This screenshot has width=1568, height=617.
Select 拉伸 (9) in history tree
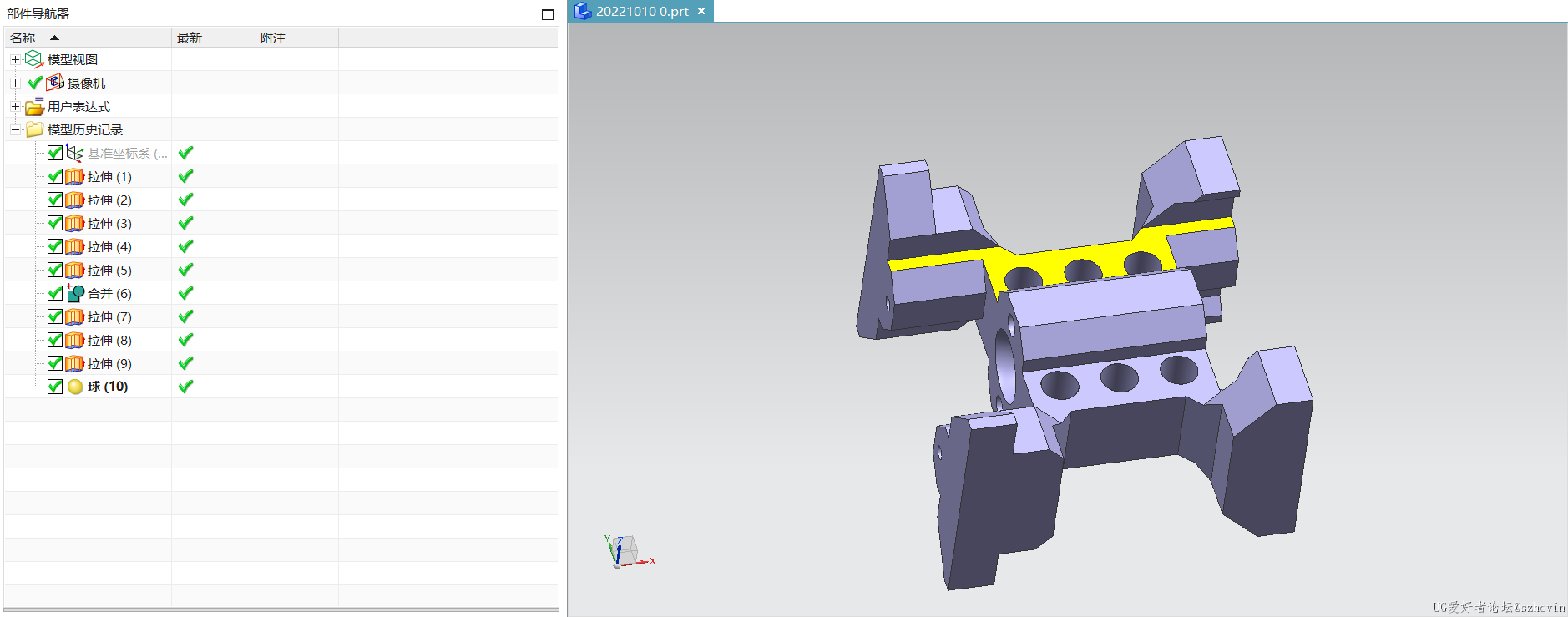(109, 363)
